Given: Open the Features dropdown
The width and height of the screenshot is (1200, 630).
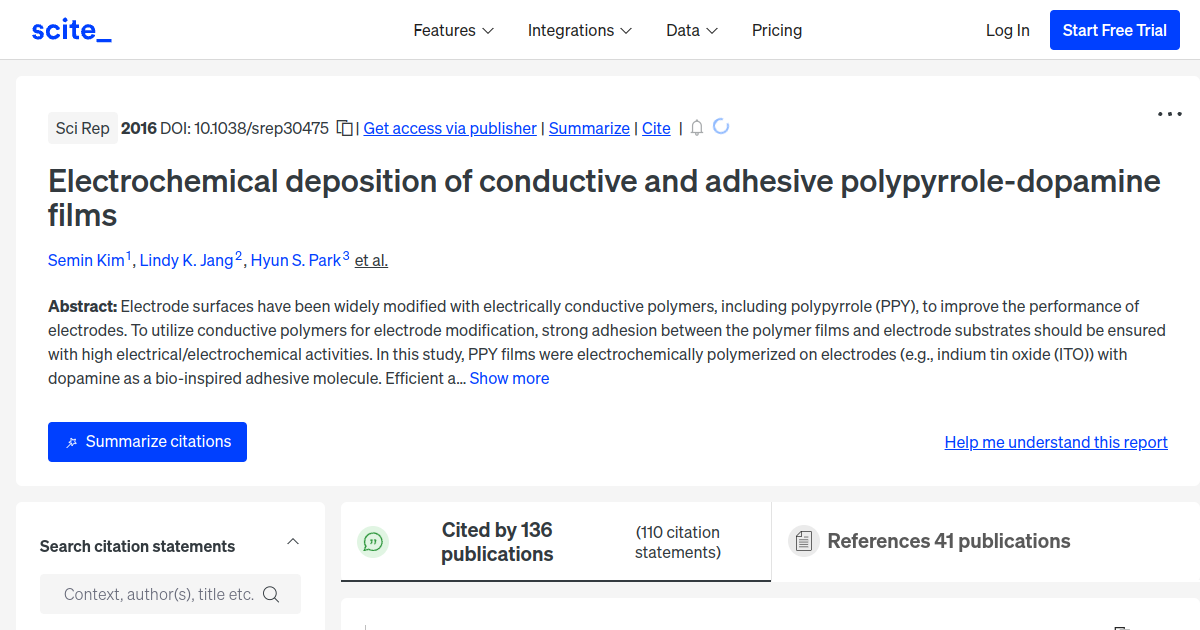Looking at the screenshot, I should coord(453,30).
